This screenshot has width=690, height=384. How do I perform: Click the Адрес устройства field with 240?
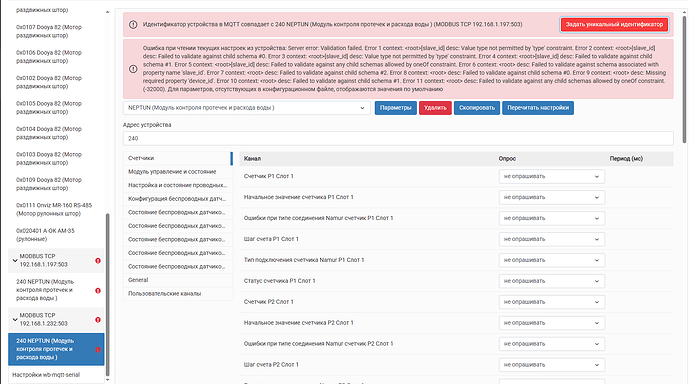click(x=398, y=139)
